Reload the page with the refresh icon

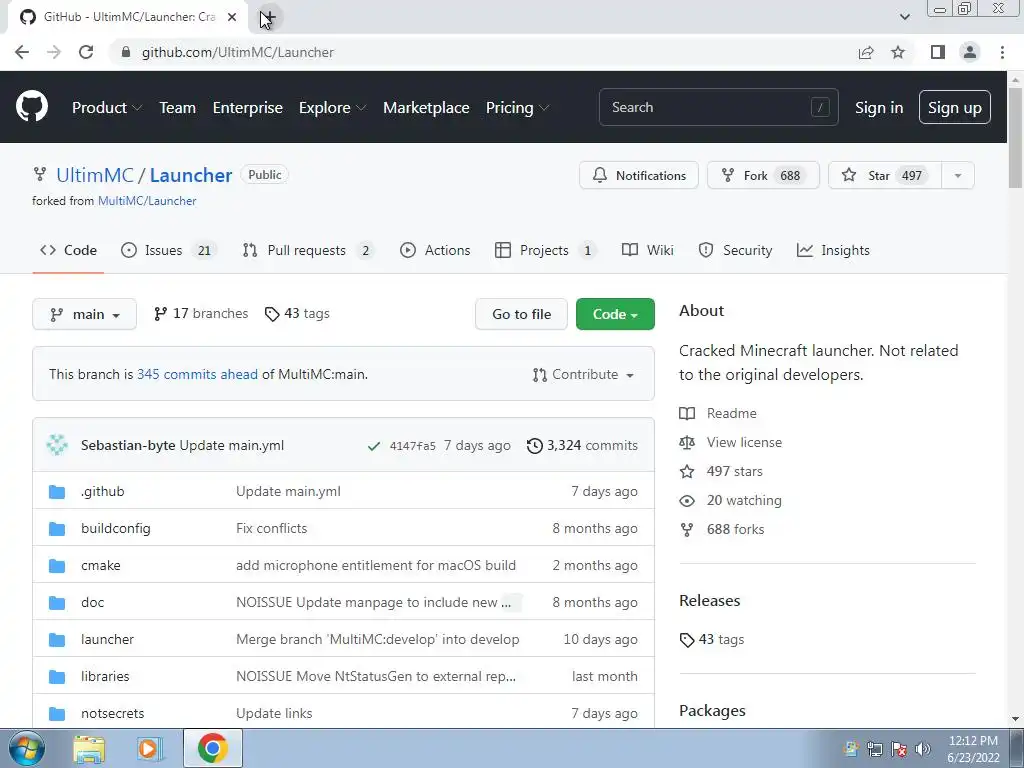(86, 52)
